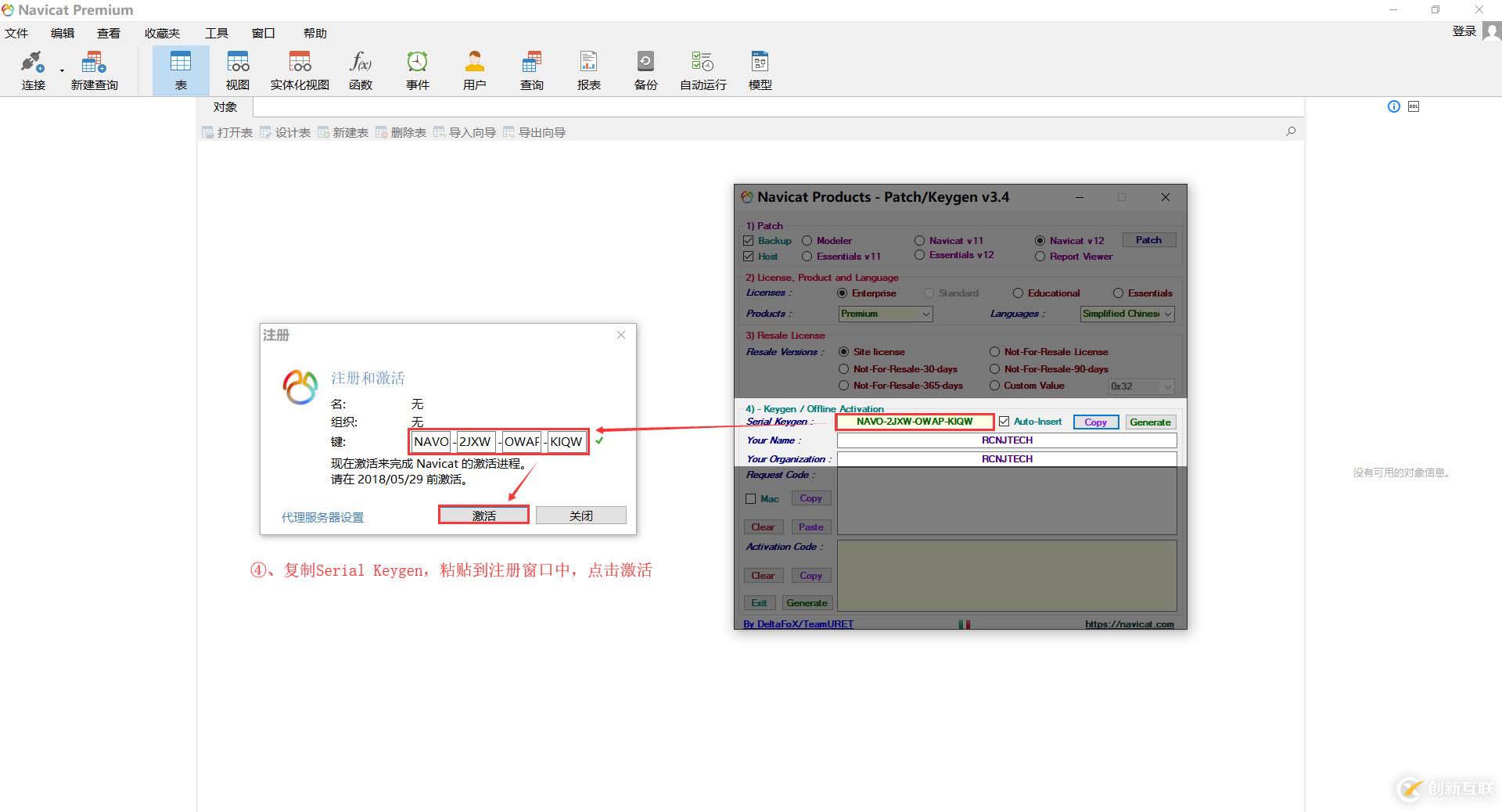Image resolution: width=1502 pixels, height=812 pixels.
Task: Click the 模型 model icon
Action: (x=760, y=70)
